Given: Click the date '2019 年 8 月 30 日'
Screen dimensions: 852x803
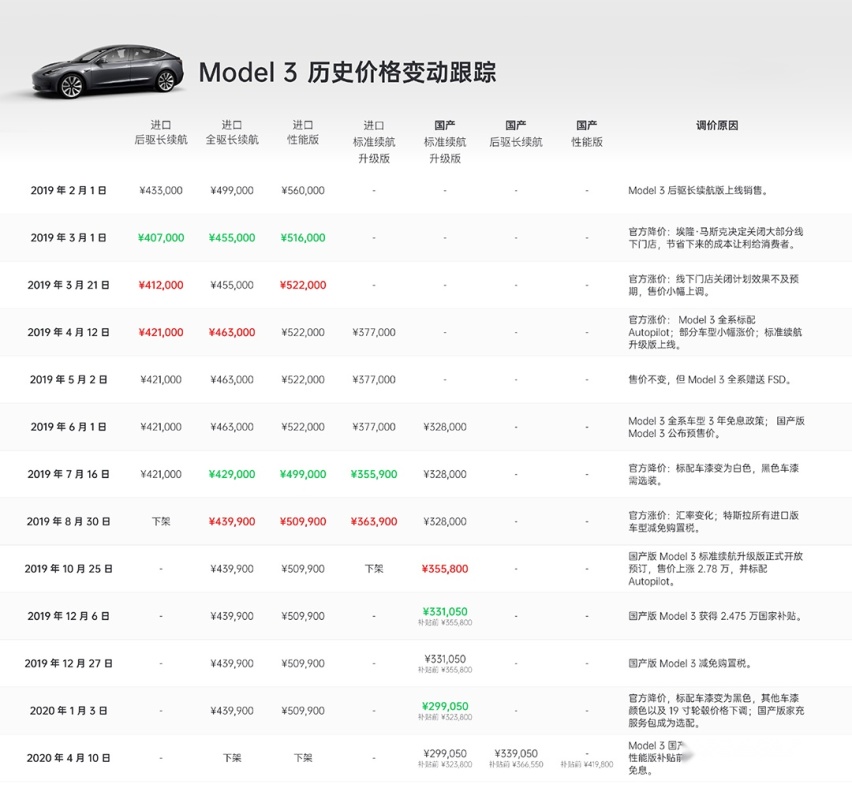Looking at the screenshot, I should [68, 522].
